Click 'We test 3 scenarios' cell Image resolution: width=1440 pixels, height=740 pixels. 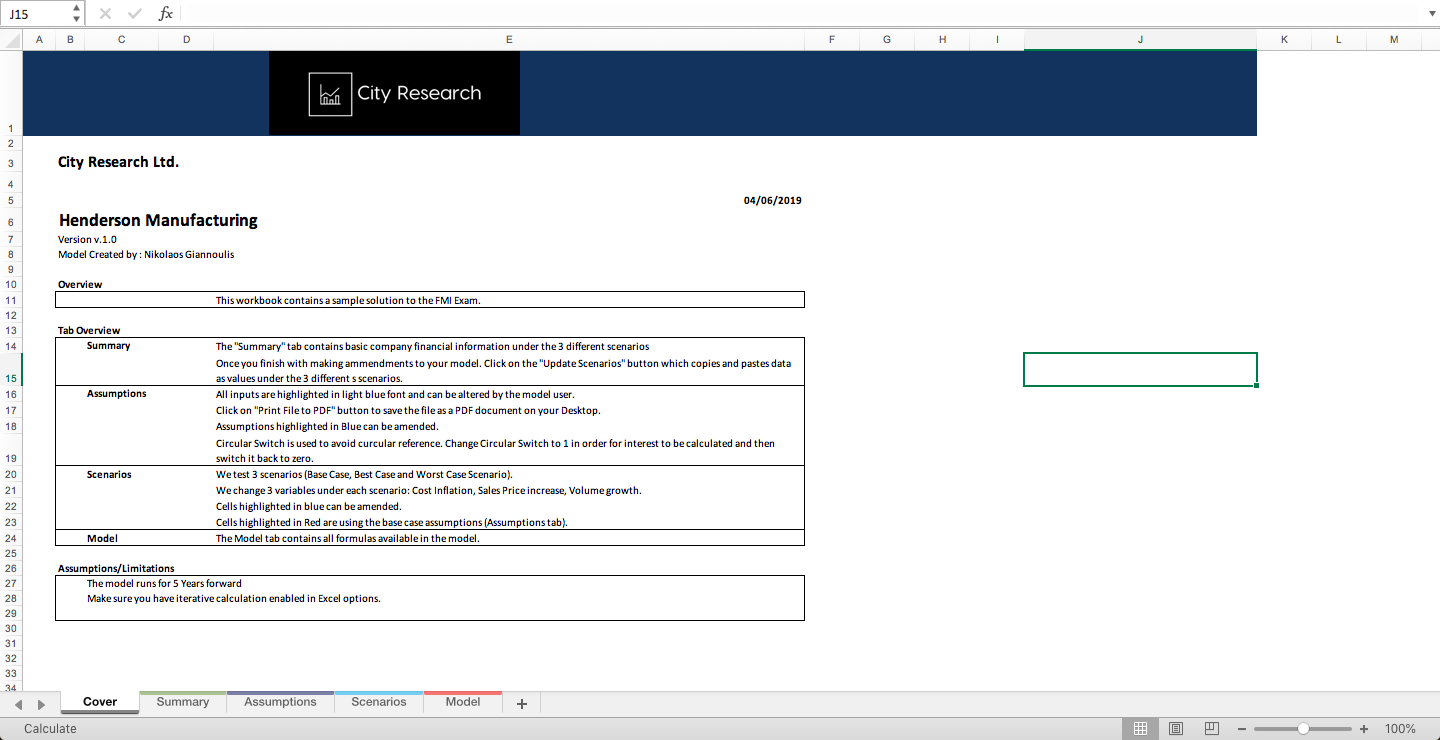tap(364, 474)
